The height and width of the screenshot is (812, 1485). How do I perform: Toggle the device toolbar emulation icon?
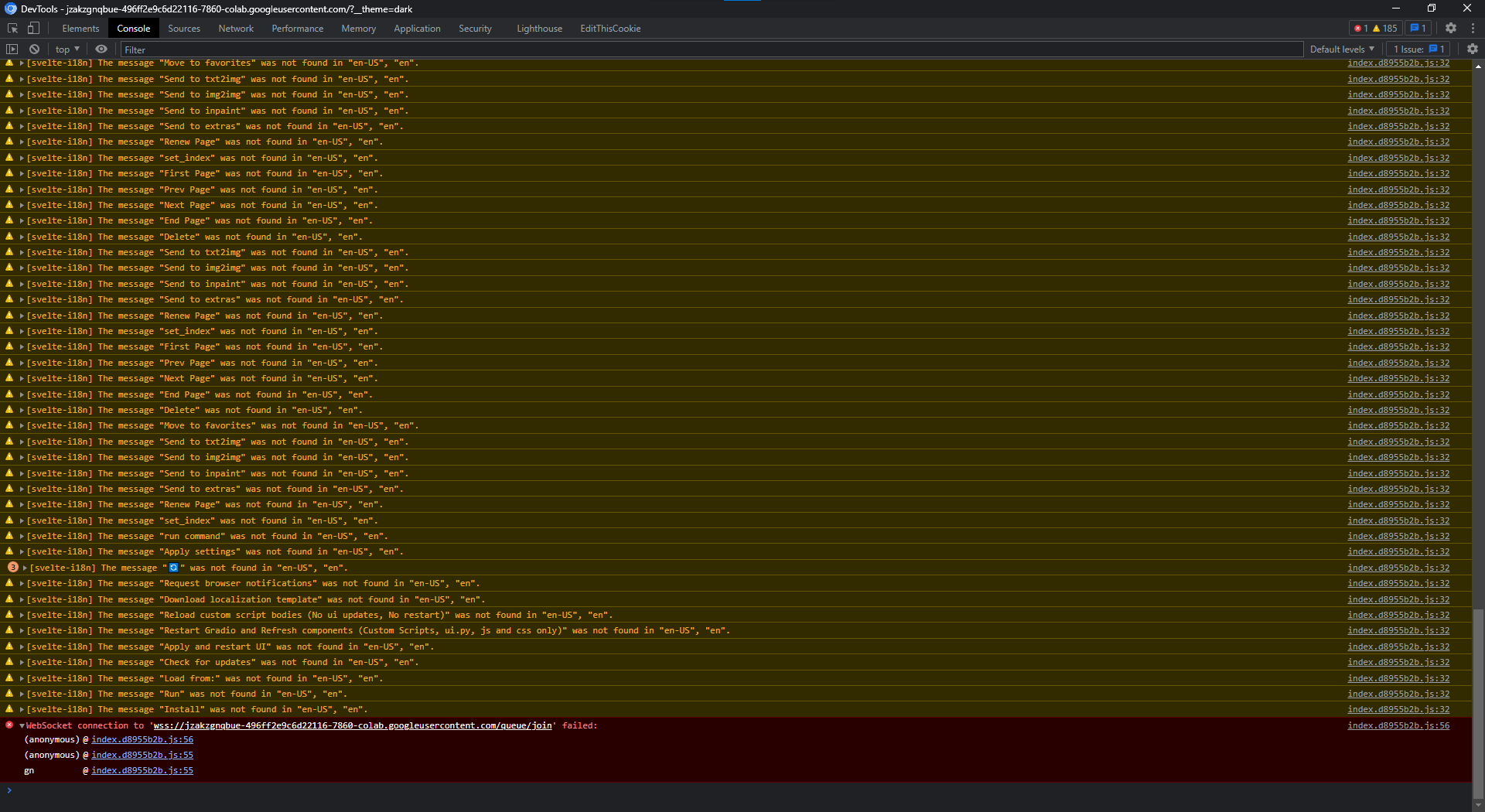tap(32, 28)
